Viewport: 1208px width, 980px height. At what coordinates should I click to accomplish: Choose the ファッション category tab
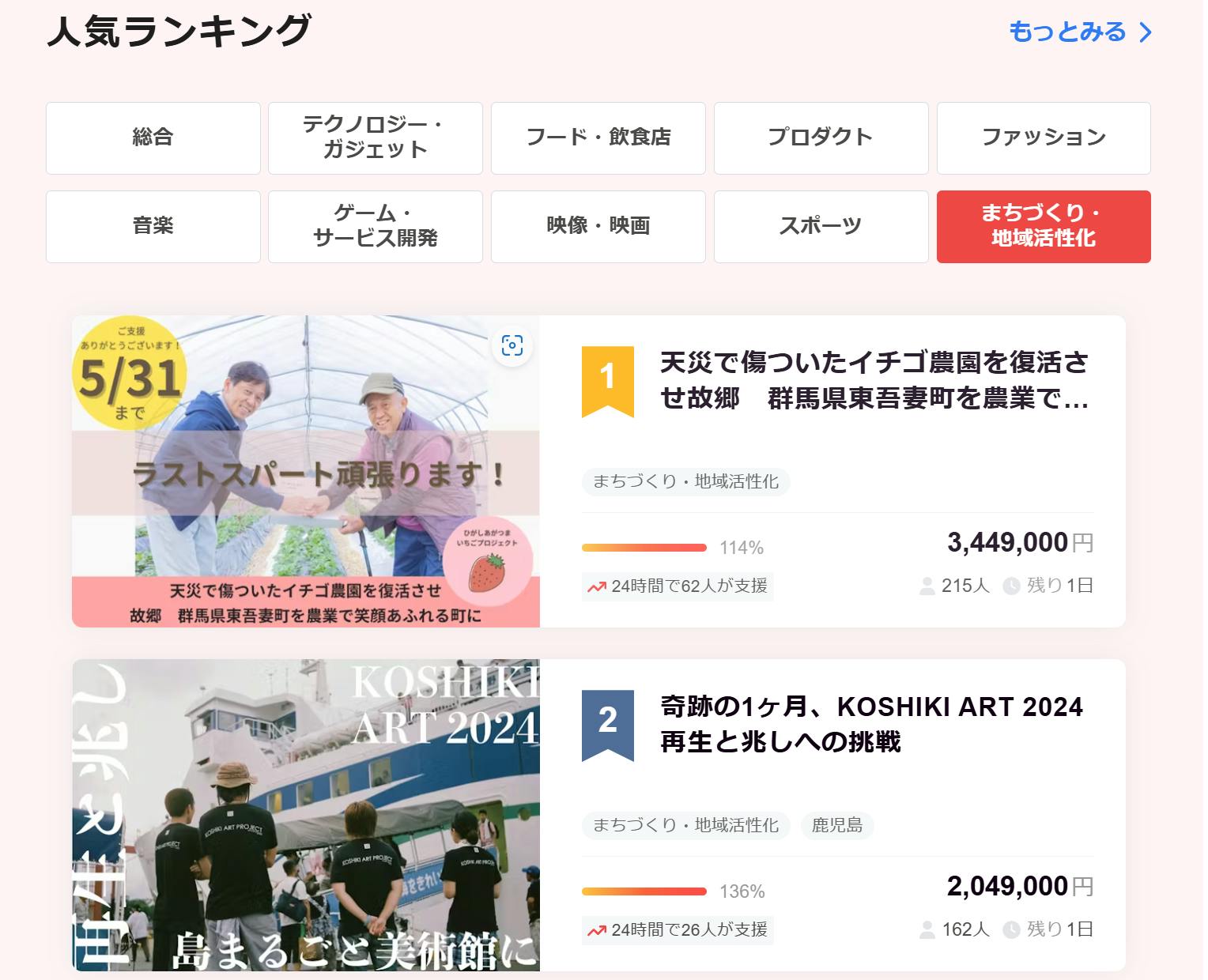(x=1044, y=138)
